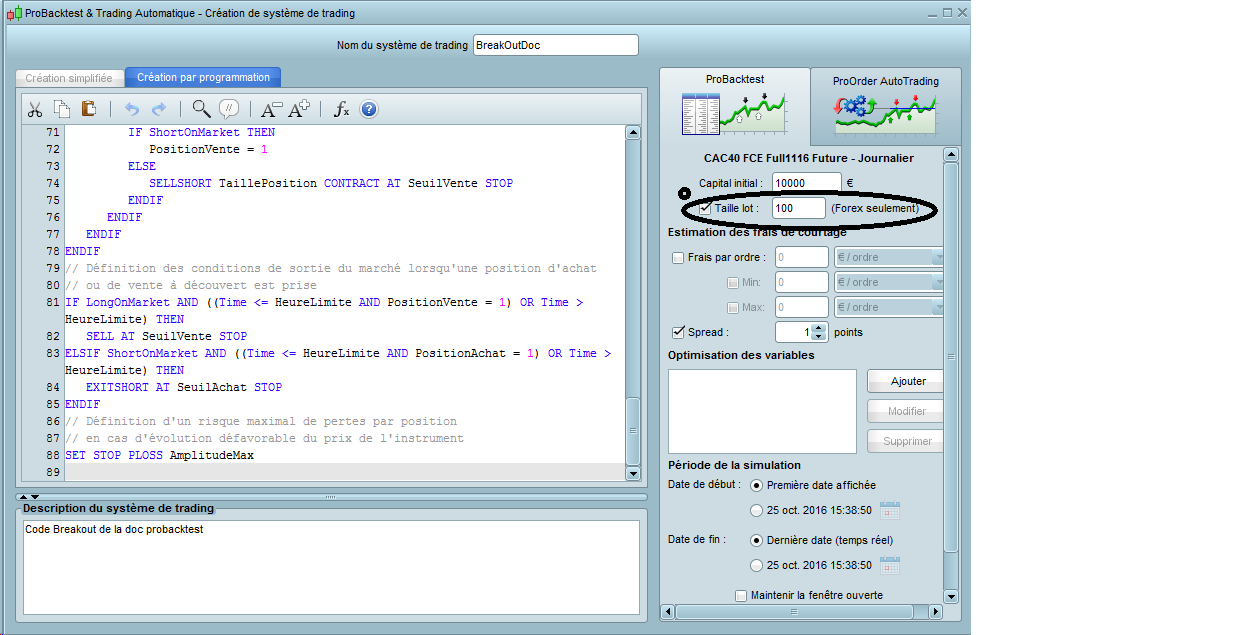Click the code editor vertical scrollbar thumb

pyautogui.click(x=632, y=430)
